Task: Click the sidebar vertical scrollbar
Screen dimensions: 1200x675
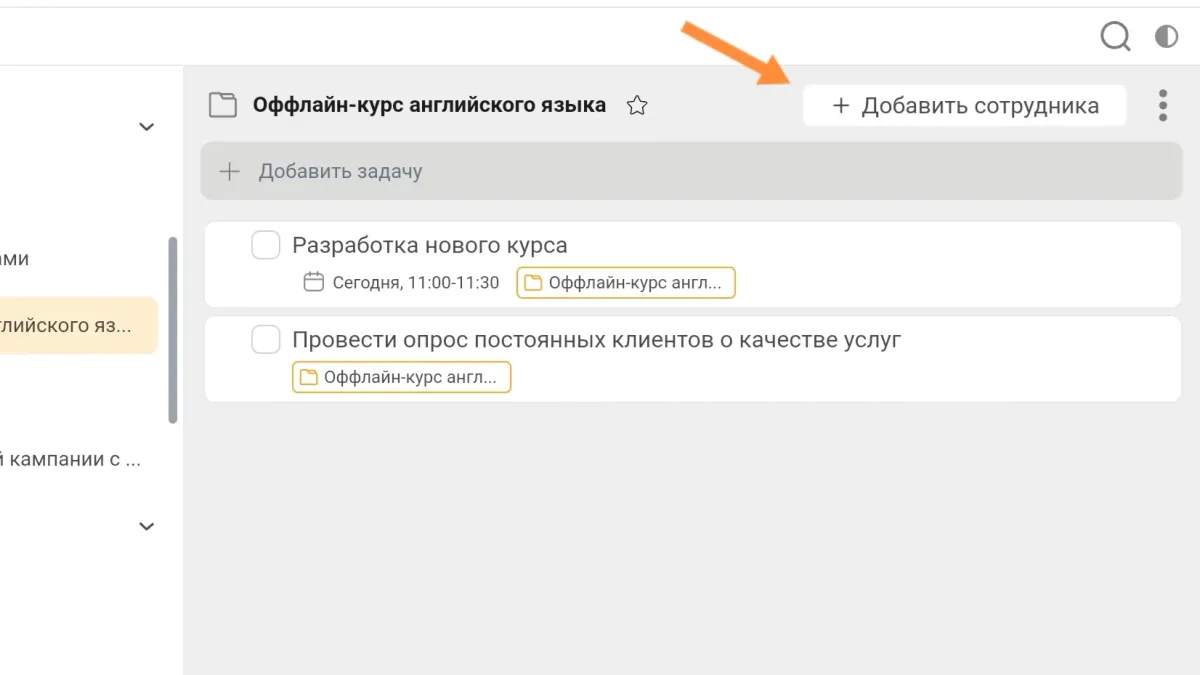Action: 173,330
